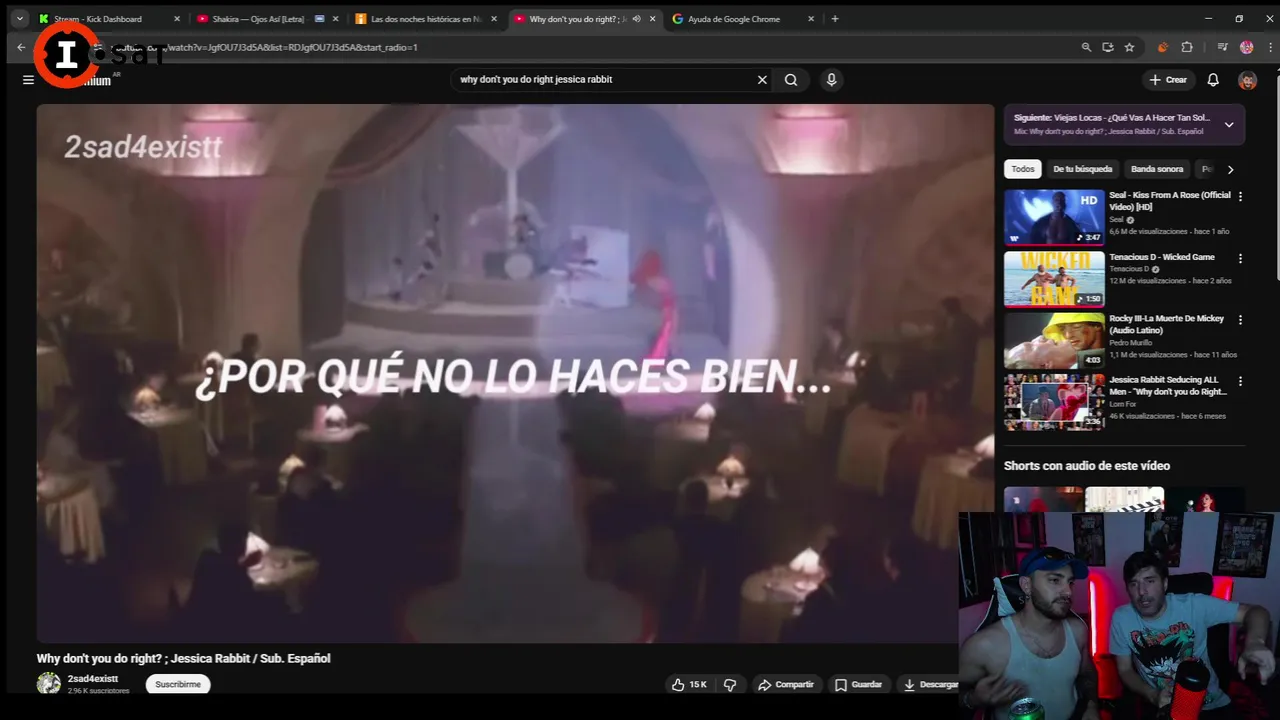
Task: Open Chrome media controls icon
Action: pyautogui.click(x=1222, y=47)
